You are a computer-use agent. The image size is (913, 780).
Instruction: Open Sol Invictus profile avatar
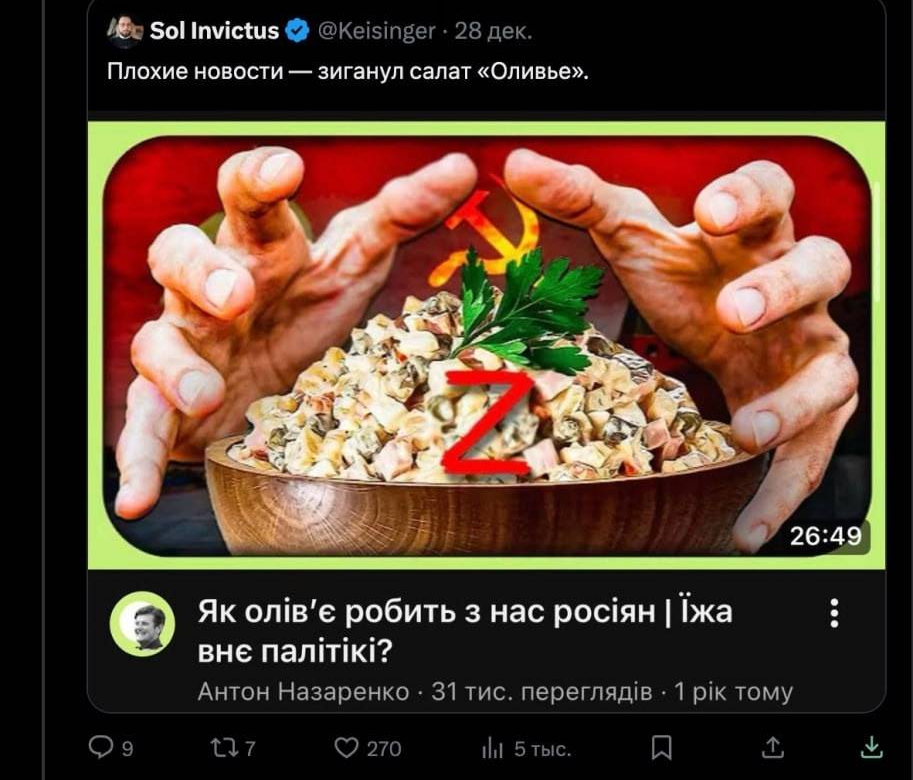tap(125, 31)
